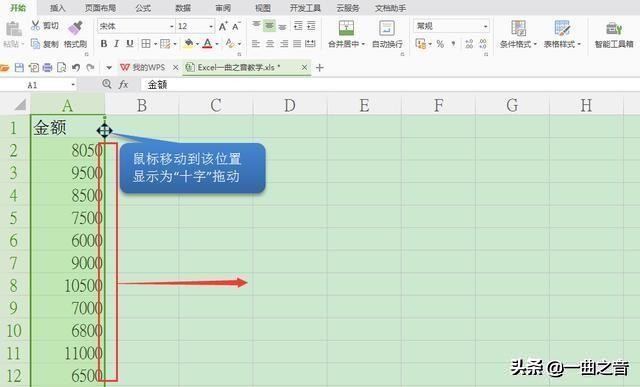Click the cell borders icon

pyautogui.click(x=146, y=44)
